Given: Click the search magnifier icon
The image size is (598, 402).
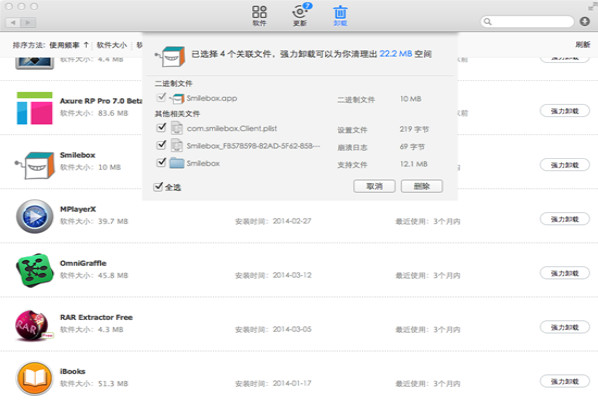Looking at the screenshot, I should pos(487,22).
